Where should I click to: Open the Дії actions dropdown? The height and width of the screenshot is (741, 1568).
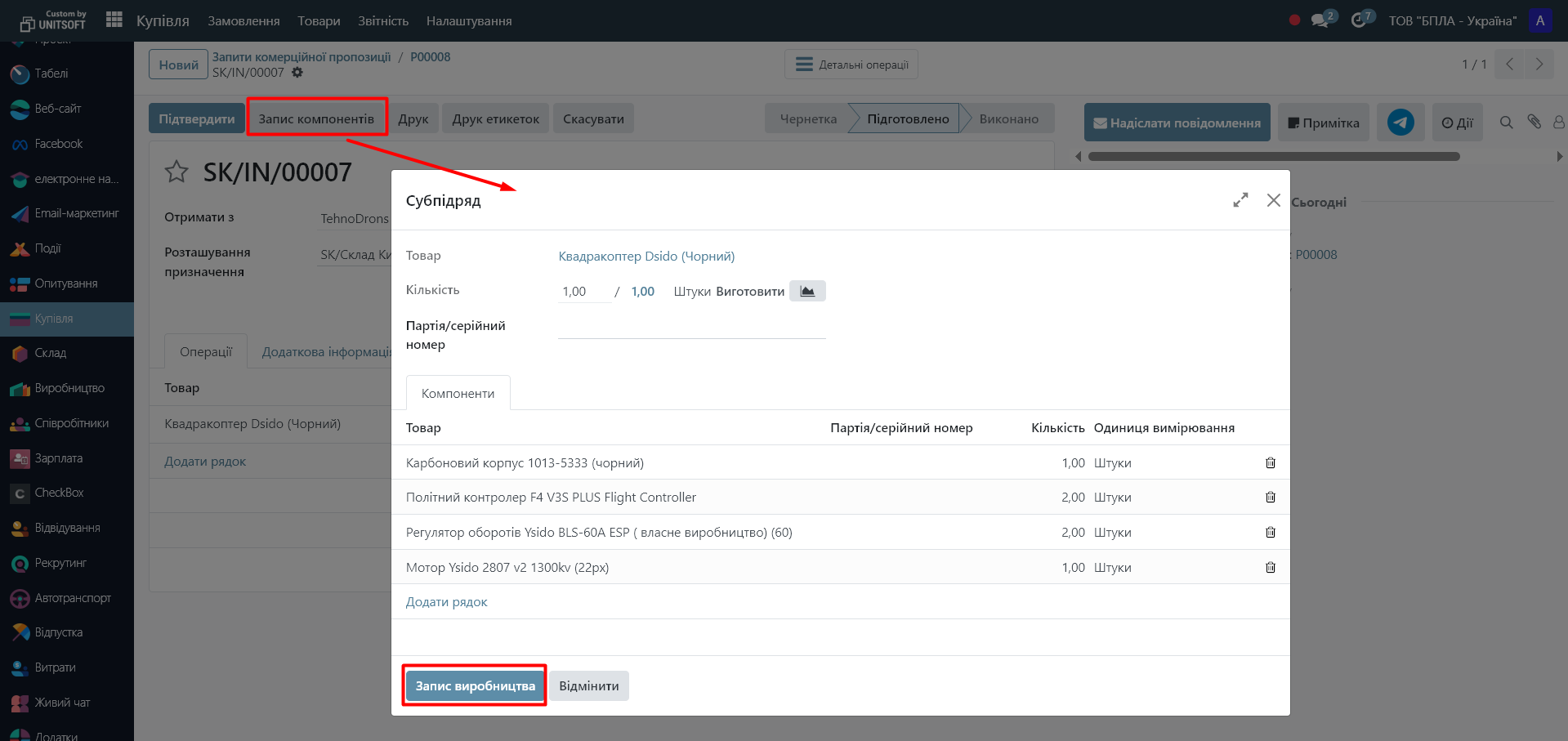click(x=1457, y=123)
